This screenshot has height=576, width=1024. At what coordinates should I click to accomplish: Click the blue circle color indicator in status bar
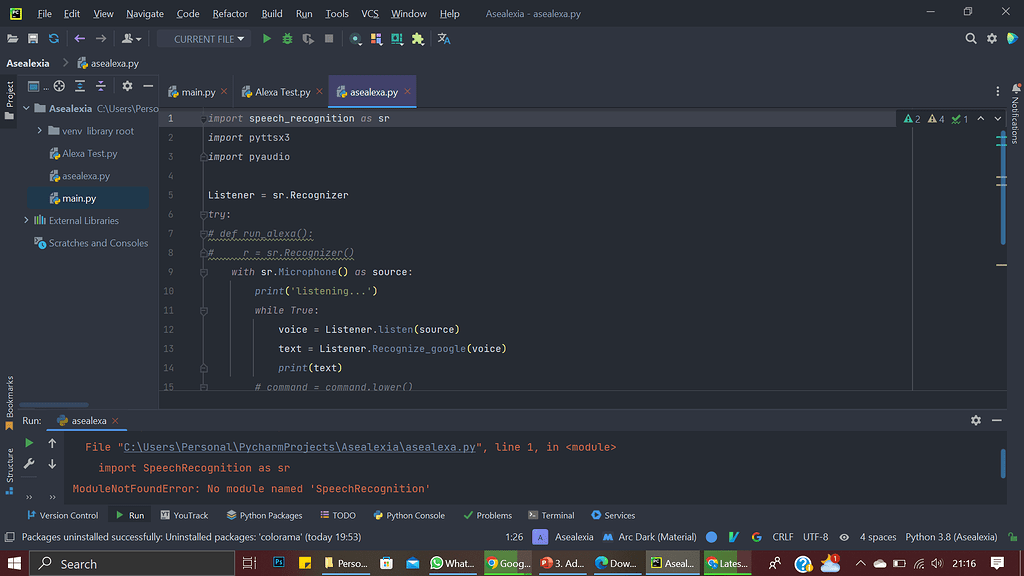click(711, 537)
